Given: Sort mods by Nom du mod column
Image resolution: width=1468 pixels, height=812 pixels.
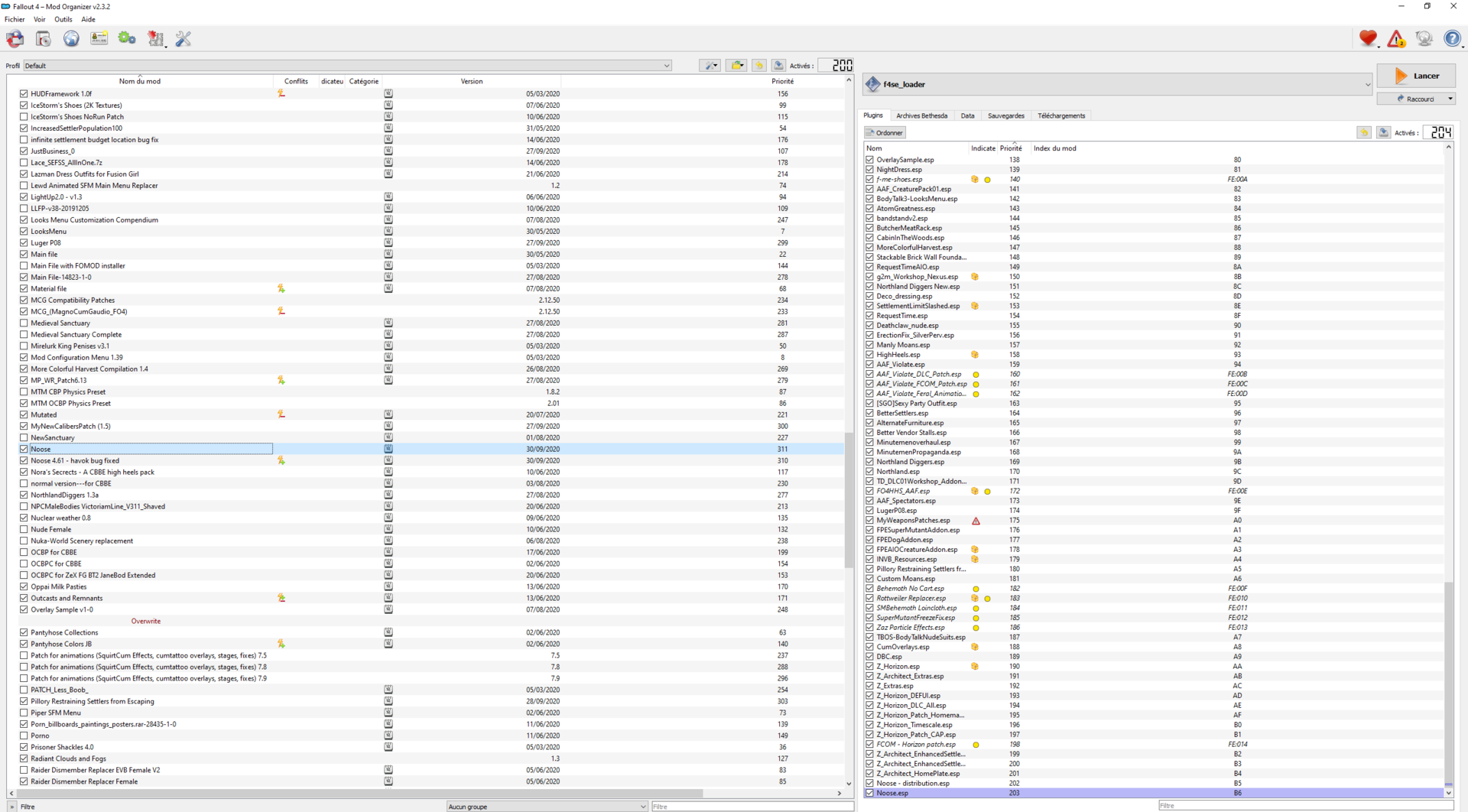Looking at the screenshot, I should point(140,81).
